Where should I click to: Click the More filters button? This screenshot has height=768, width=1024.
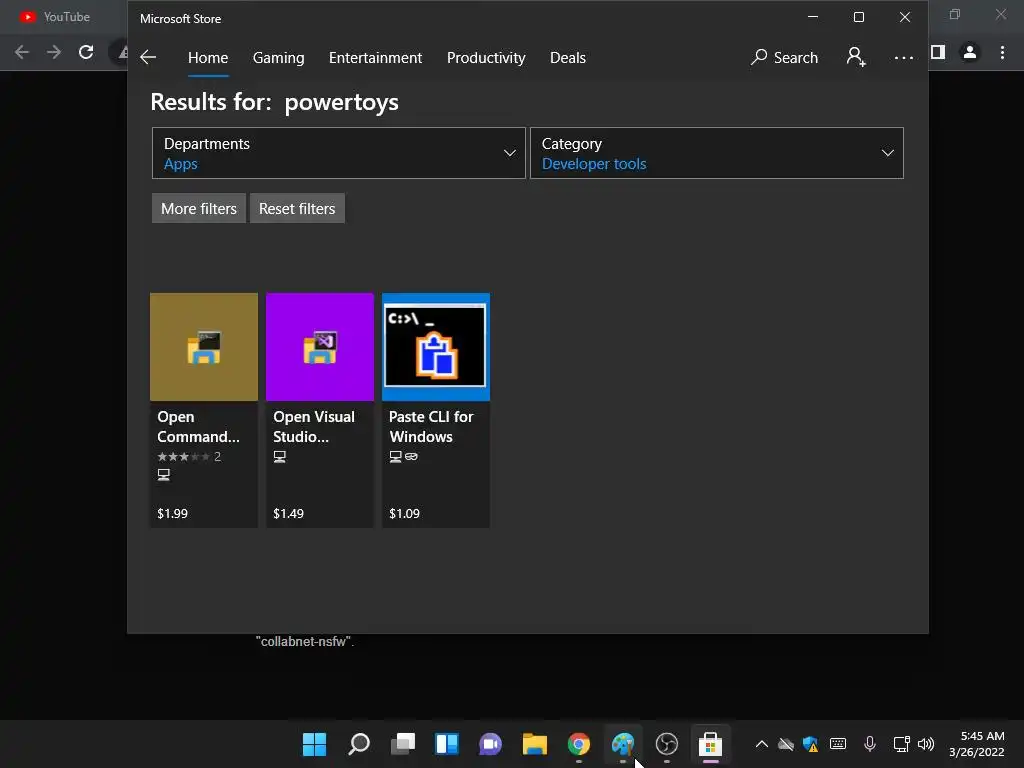[199, 208]
